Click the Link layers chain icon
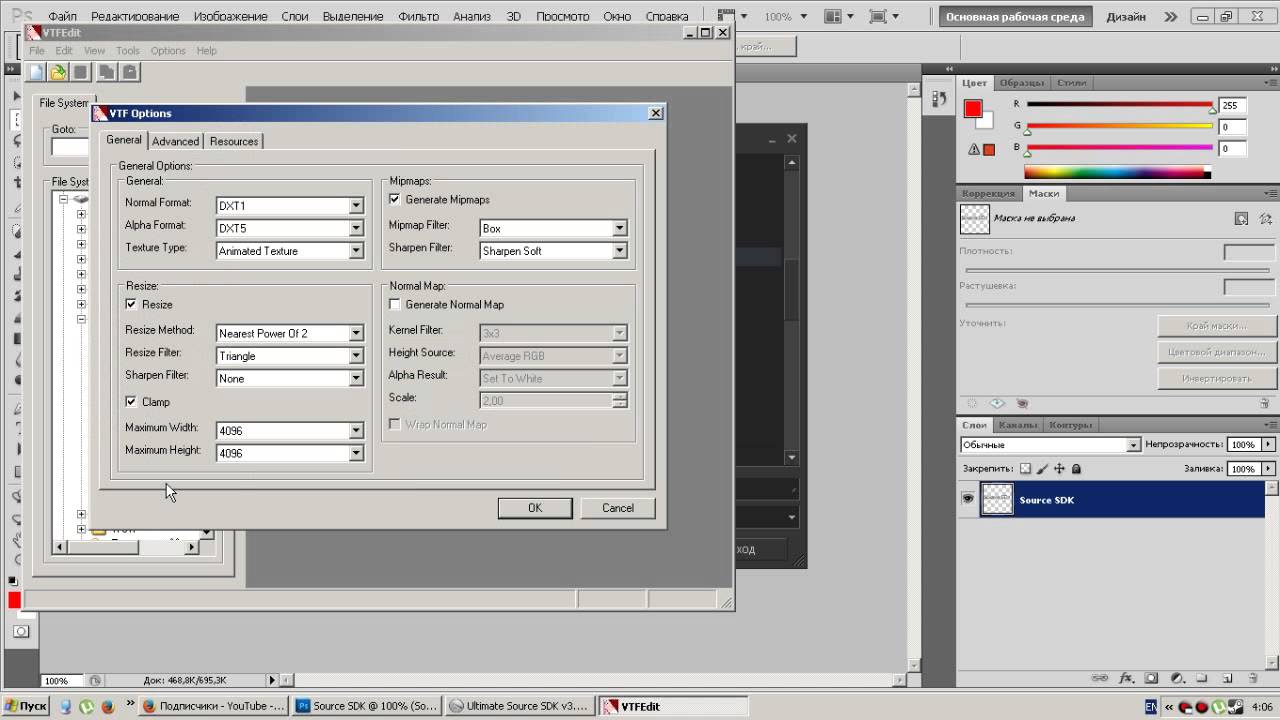This screenshot has width=1280, height=720. (x=1099, y=677)
